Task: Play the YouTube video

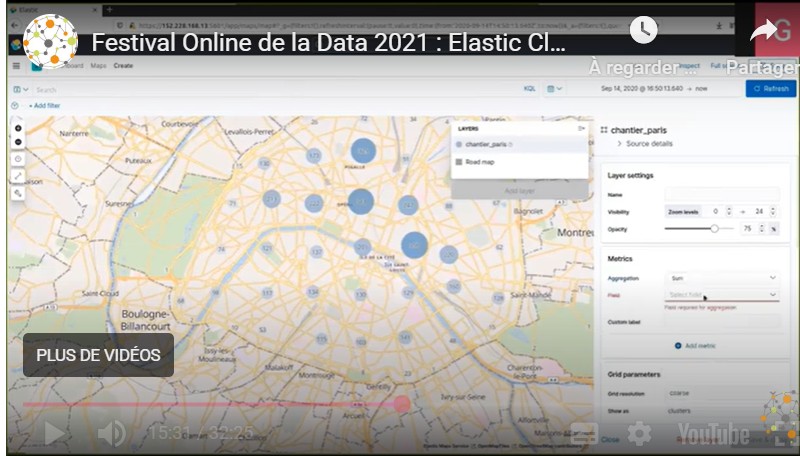Action: click(54, 433)
